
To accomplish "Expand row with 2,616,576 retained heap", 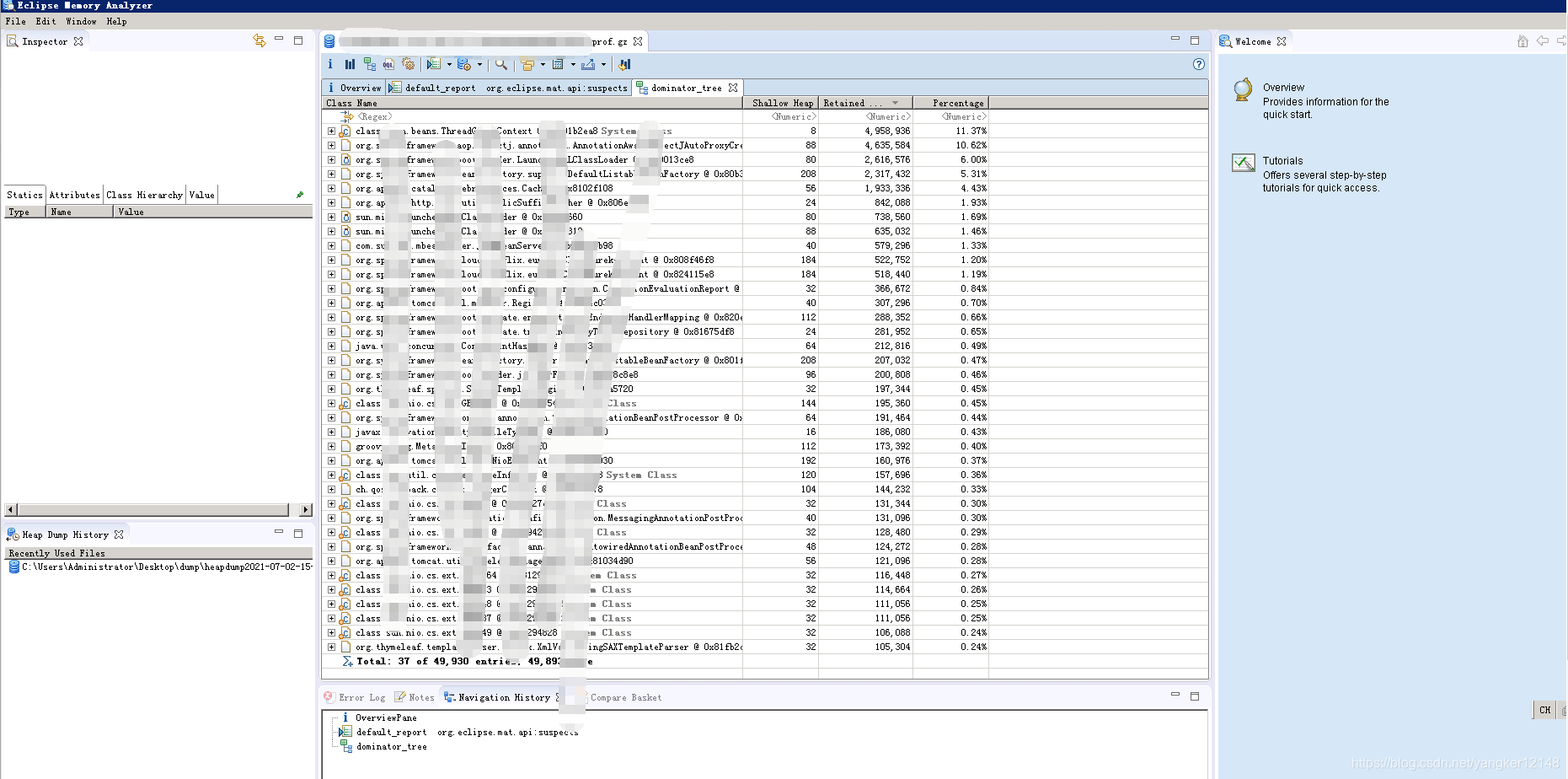I will click(x=331, y=159).
